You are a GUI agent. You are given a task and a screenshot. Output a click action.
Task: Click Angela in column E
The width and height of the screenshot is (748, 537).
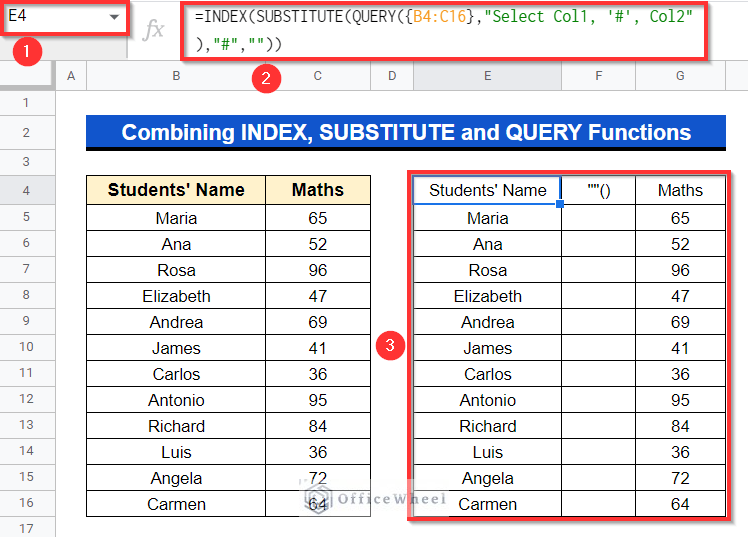click(487, 478)
